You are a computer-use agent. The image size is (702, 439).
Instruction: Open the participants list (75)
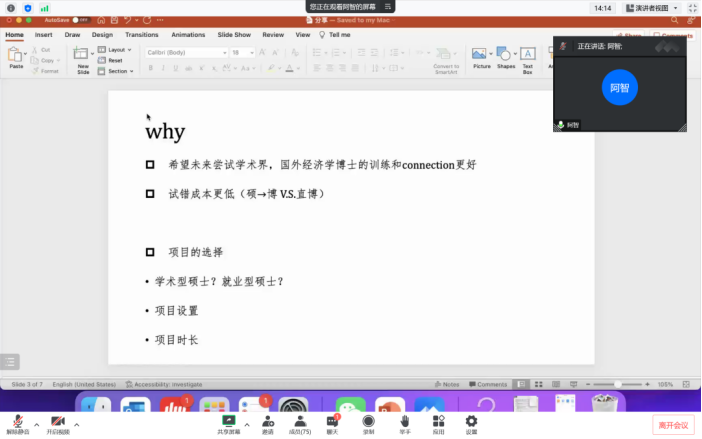pyautogui.click(x=299, y=423)
